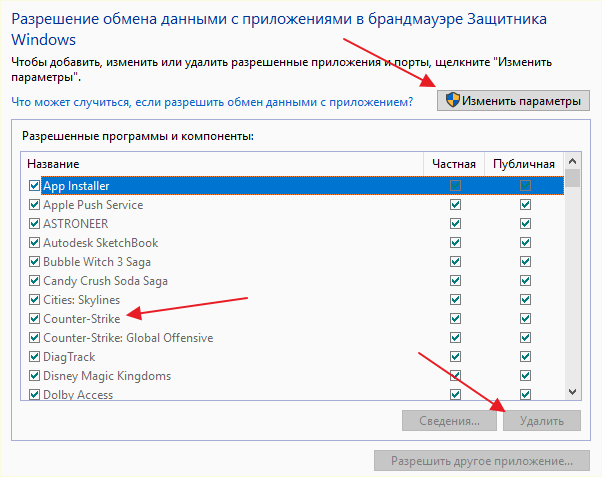Select the DiagTrack row text
Viewport: 602px width, 477px height.
[x=69, y=357]
